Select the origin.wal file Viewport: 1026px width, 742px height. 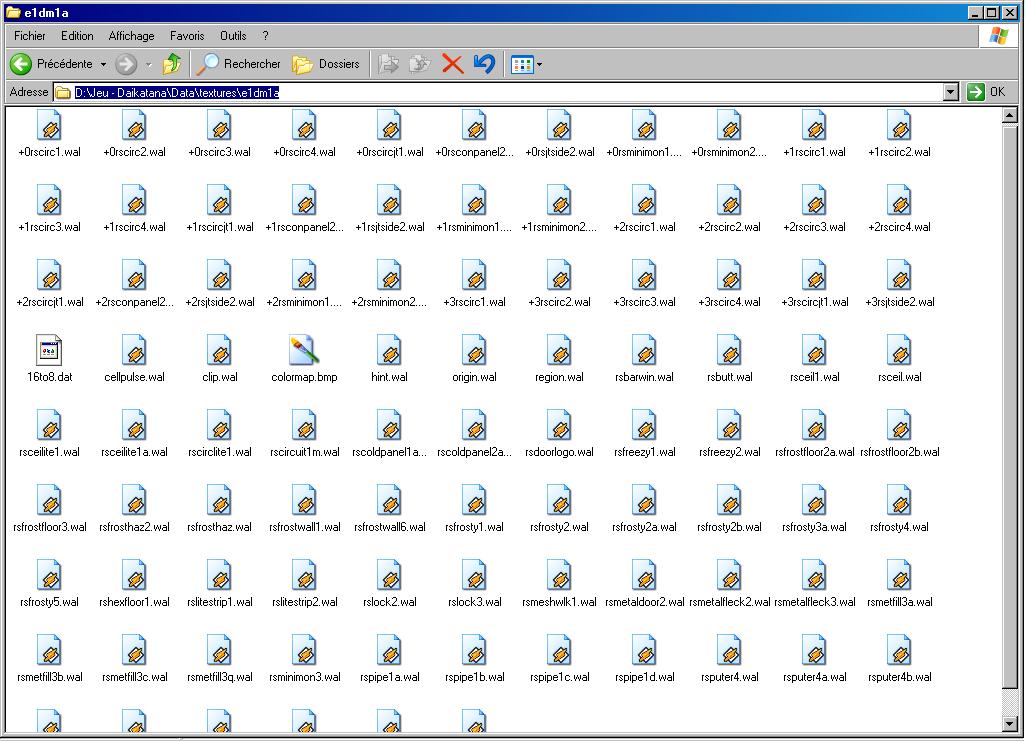474,351
